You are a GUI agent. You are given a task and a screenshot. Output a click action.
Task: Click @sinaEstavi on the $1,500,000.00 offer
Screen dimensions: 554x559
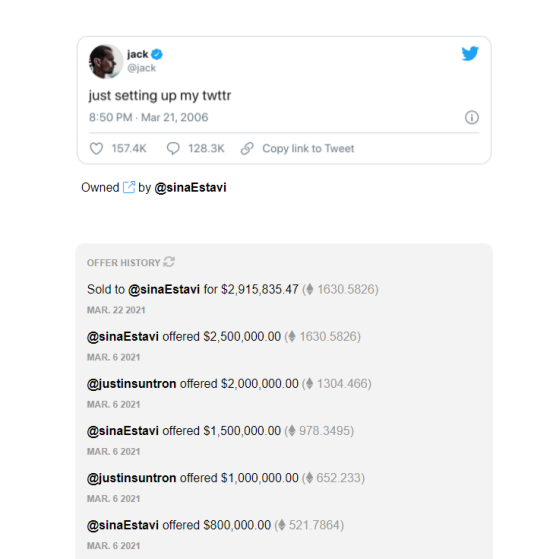click(123, 431)
